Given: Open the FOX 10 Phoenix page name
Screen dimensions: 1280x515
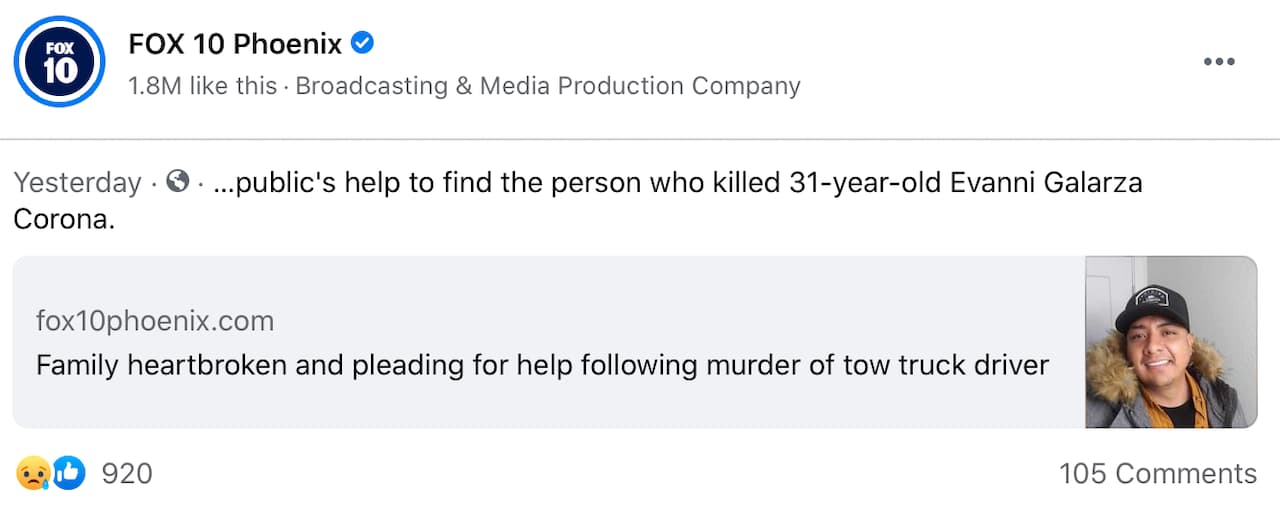Looking at the screenshot, I should point(236,44).
